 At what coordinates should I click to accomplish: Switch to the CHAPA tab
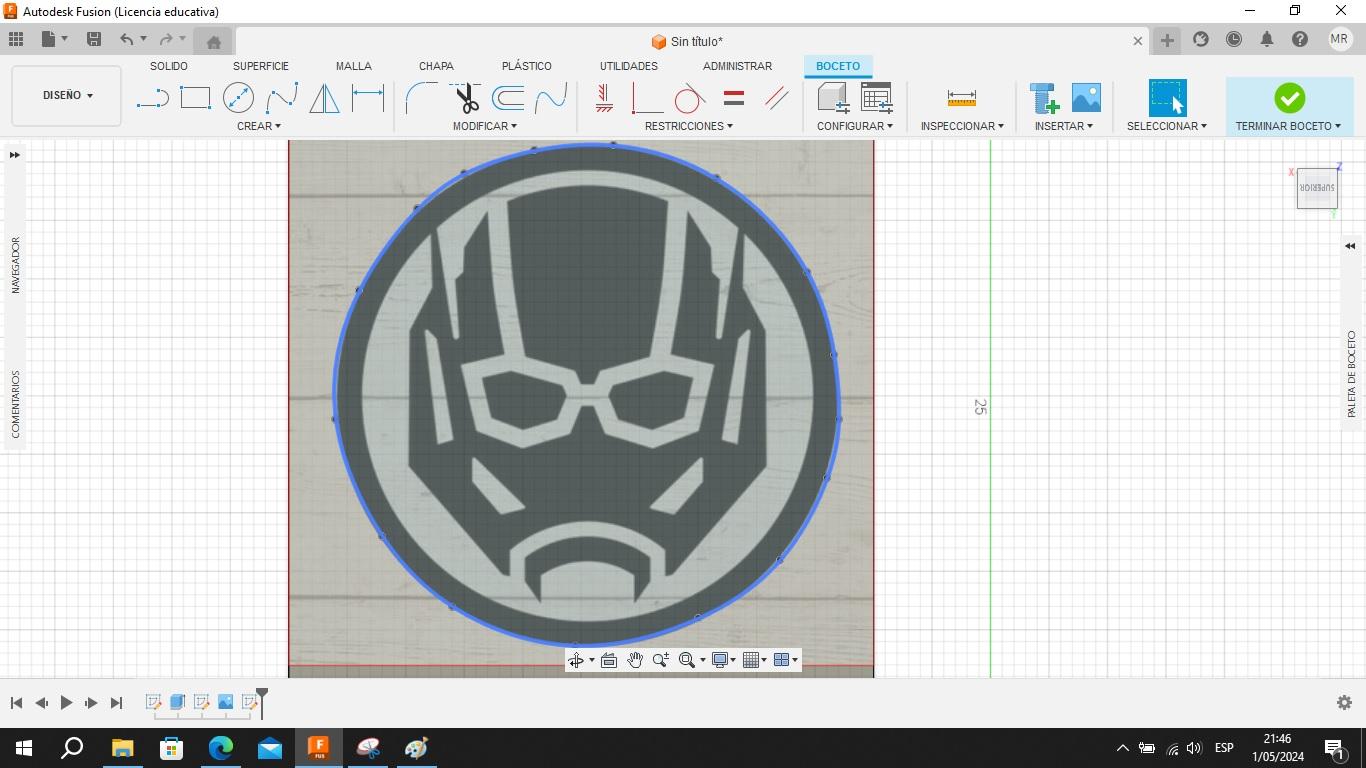436,66
